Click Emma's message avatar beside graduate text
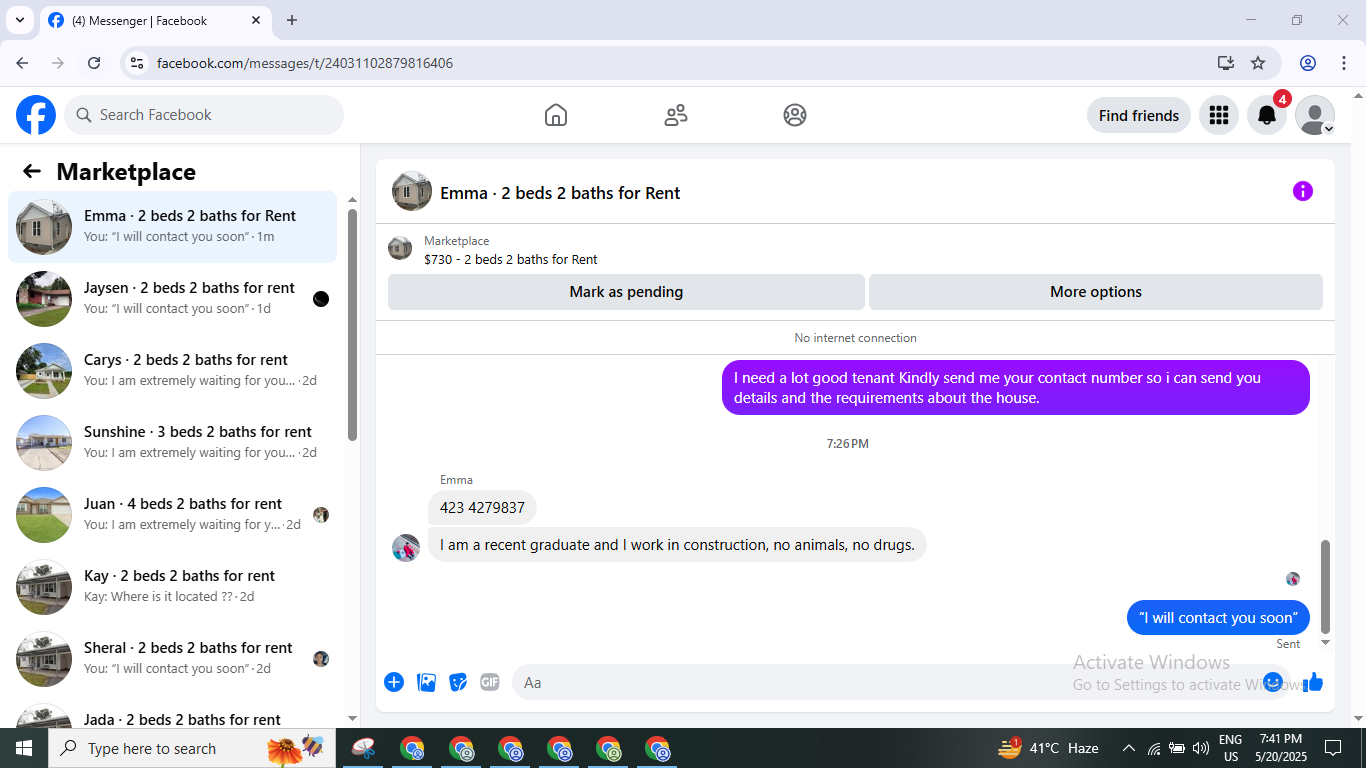This screenshot has height=768, width=1366. 406,547
